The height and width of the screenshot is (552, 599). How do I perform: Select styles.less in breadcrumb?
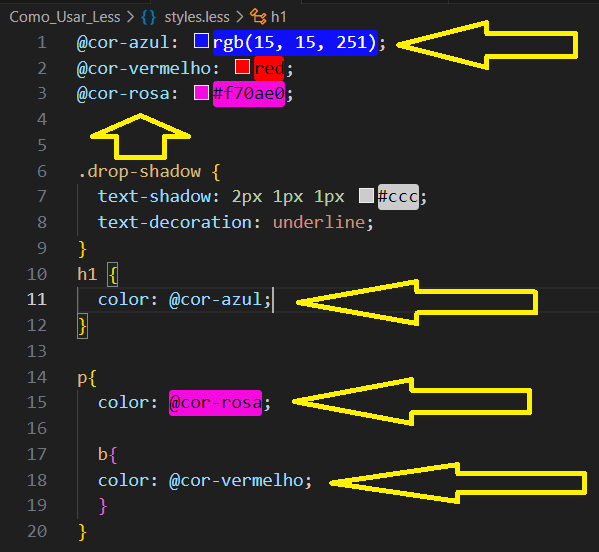click(197, 17)
